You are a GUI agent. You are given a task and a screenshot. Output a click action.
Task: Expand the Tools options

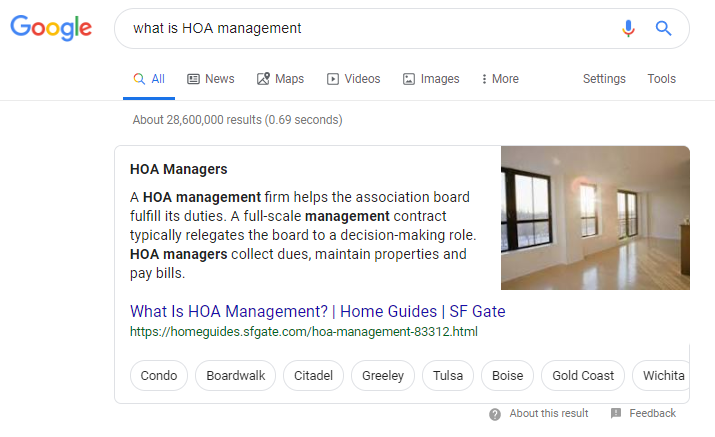[x=662, y=79]
